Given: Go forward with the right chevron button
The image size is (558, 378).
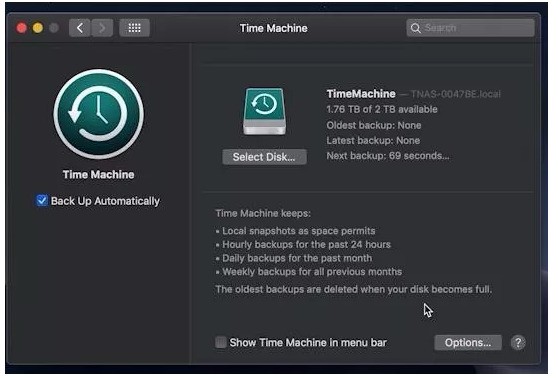Looking at the screenshot, I should point(102,28).
